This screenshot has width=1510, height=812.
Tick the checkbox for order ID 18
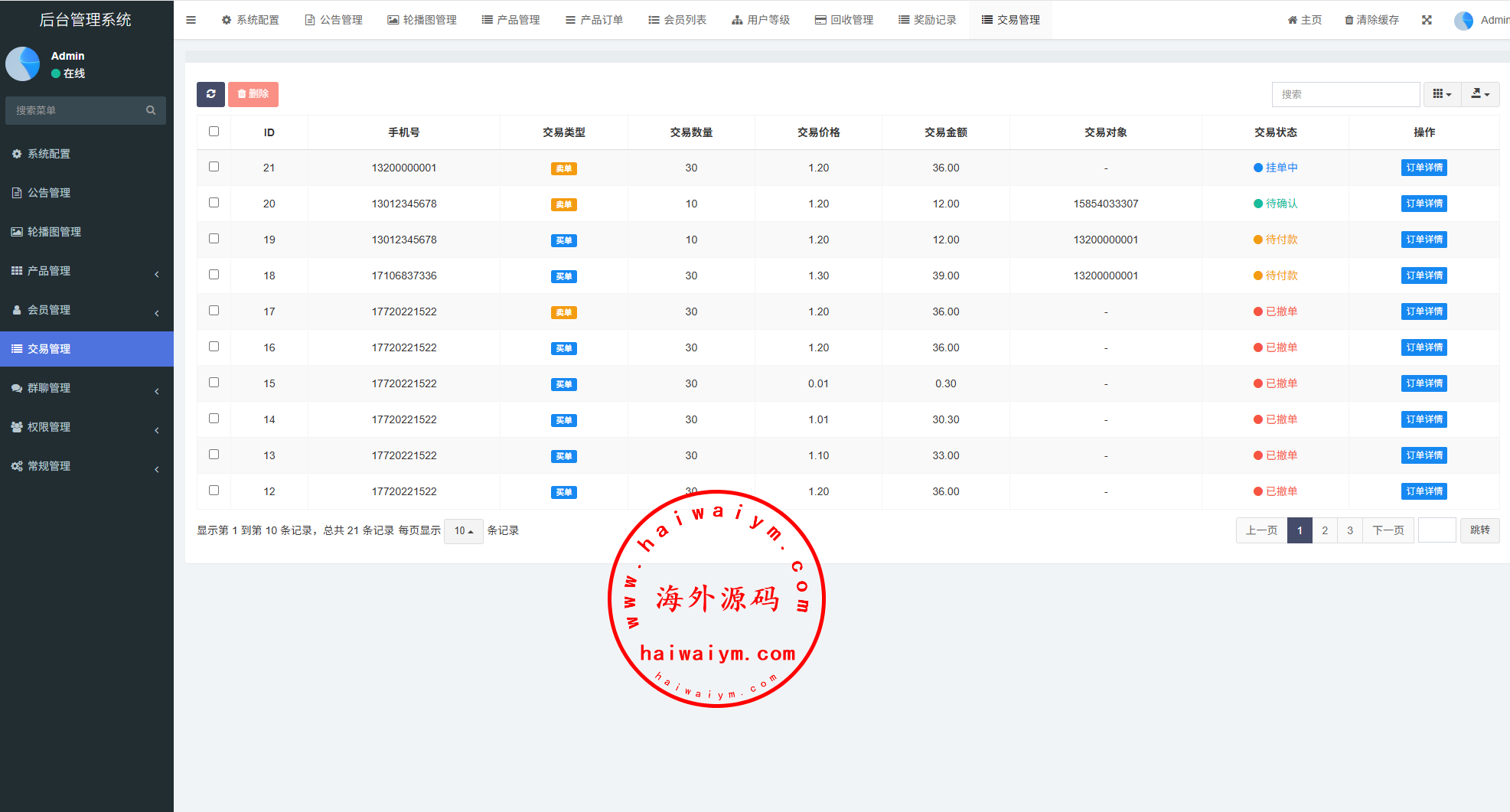(x=214, y=275)
